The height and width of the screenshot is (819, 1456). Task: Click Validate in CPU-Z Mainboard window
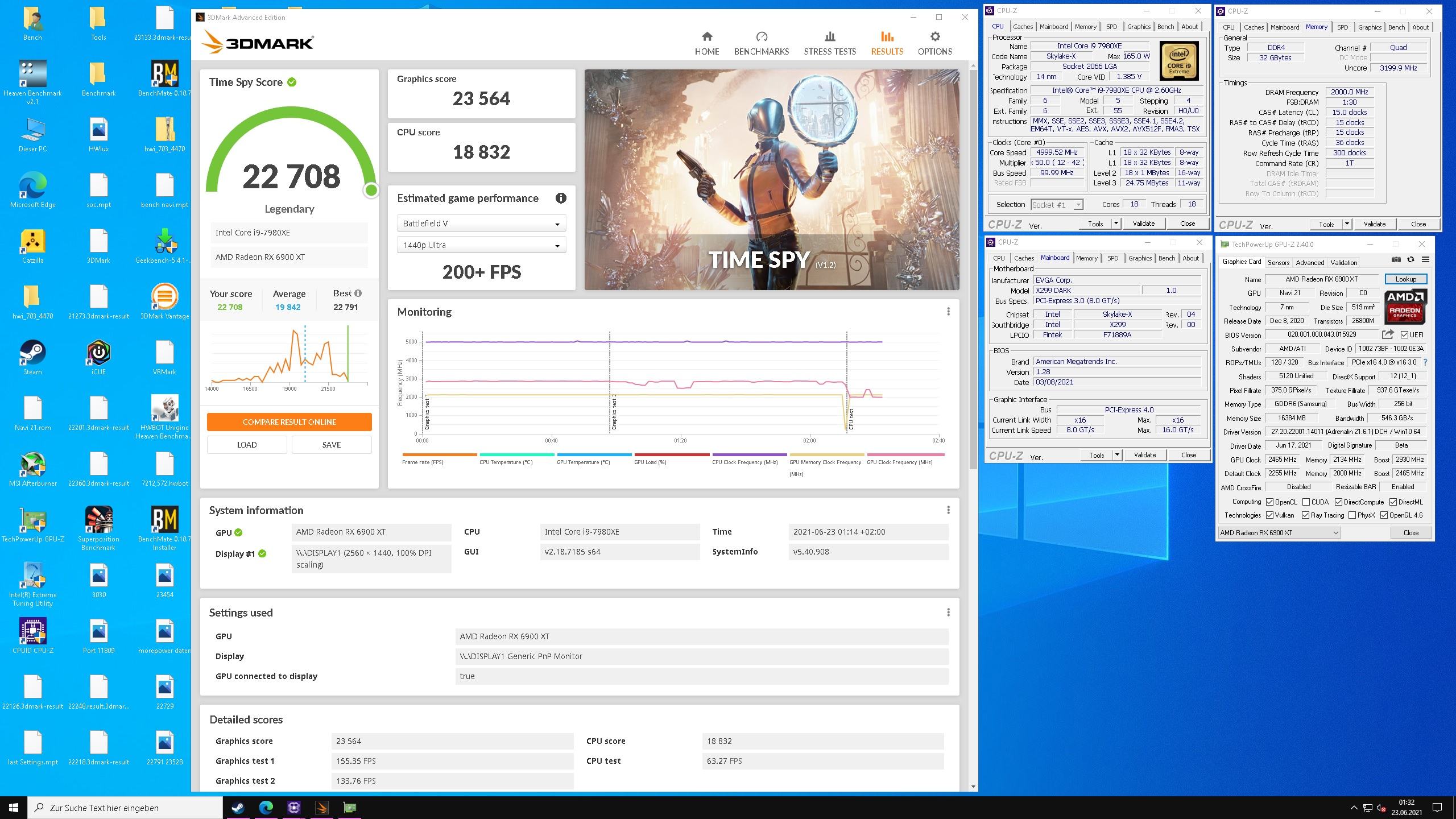tap(1144, 455)
